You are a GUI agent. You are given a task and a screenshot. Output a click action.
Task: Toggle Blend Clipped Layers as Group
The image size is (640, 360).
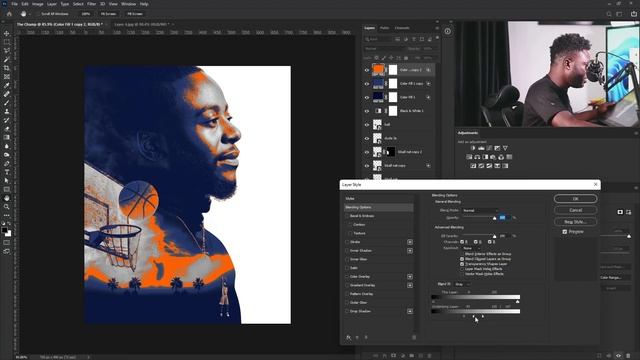462,259
